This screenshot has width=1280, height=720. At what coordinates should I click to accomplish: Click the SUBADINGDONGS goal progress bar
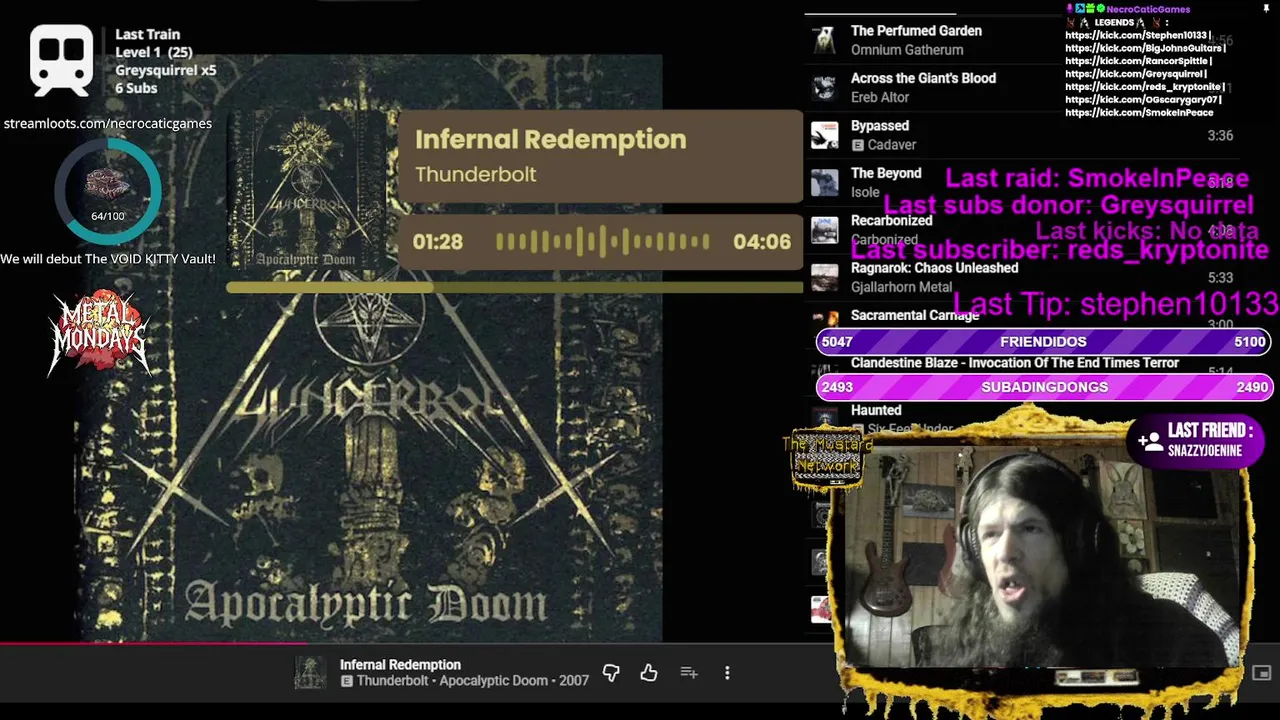click(1043, 387)
